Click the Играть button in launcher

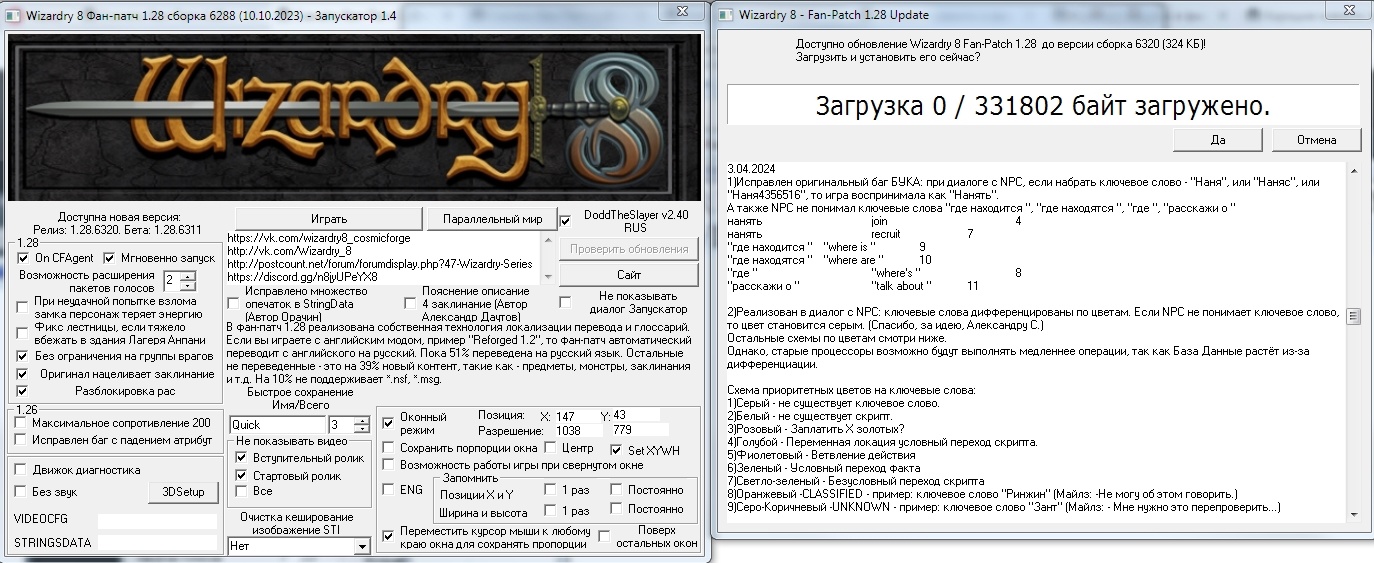(x=328, y=219)
